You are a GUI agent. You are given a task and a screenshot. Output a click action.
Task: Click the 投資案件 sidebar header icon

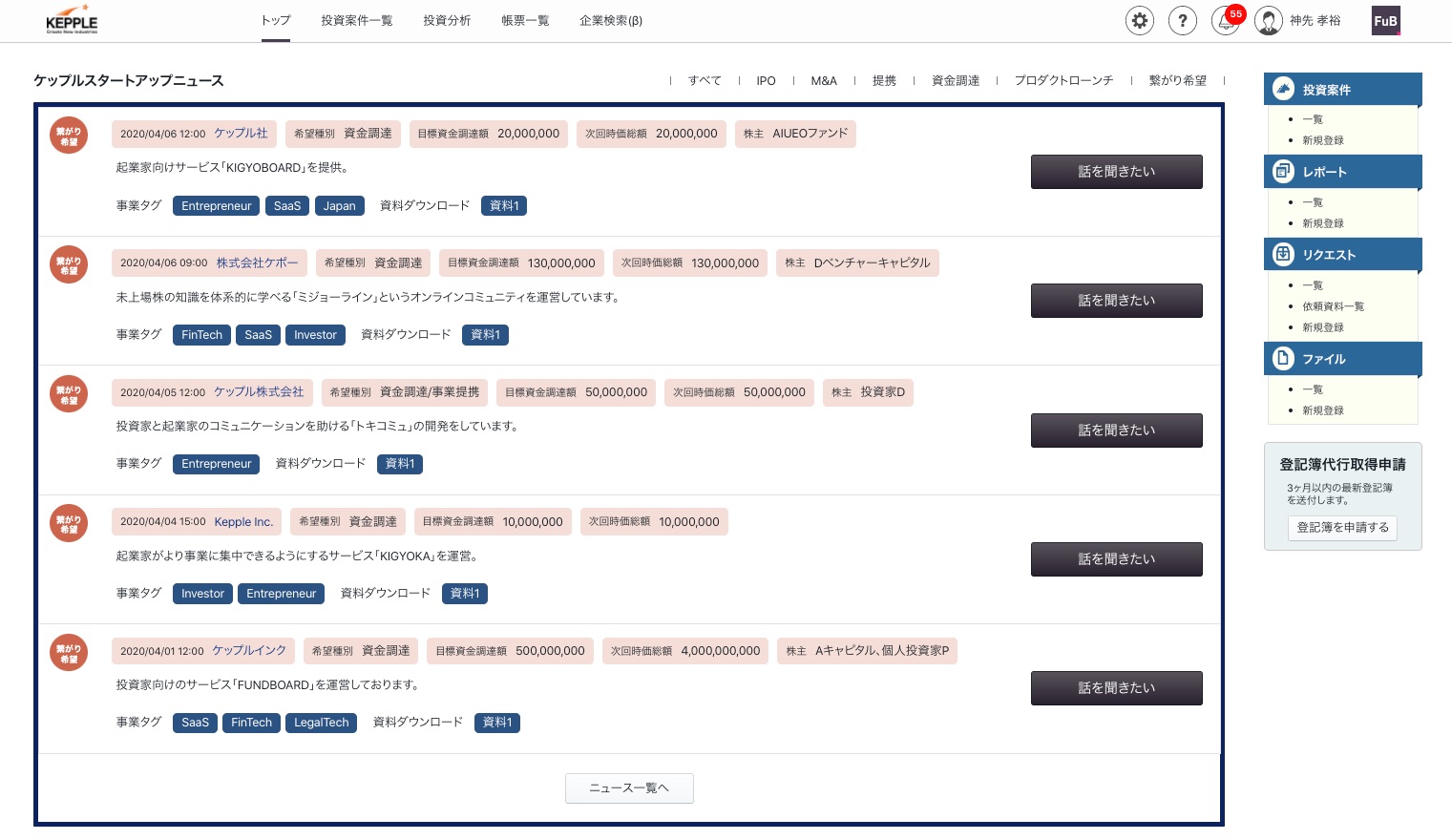point(1284,89)
